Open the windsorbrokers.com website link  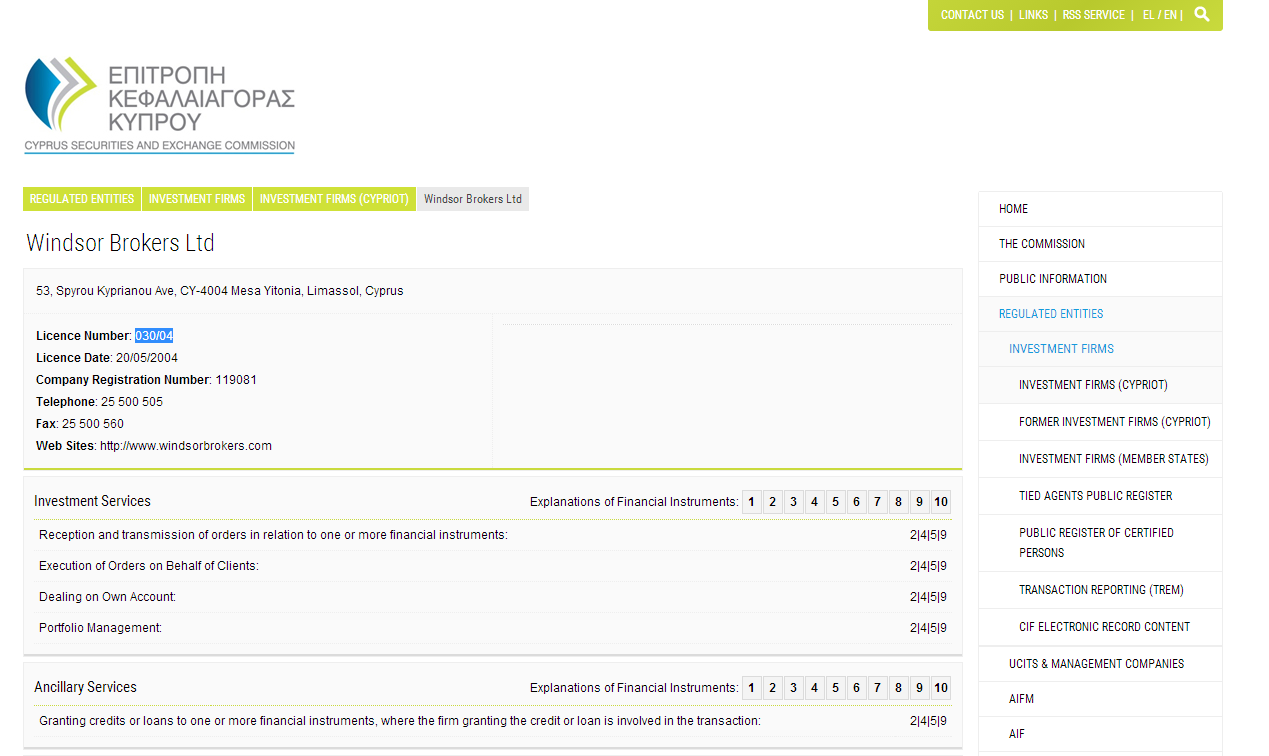[x=186, y=446]
